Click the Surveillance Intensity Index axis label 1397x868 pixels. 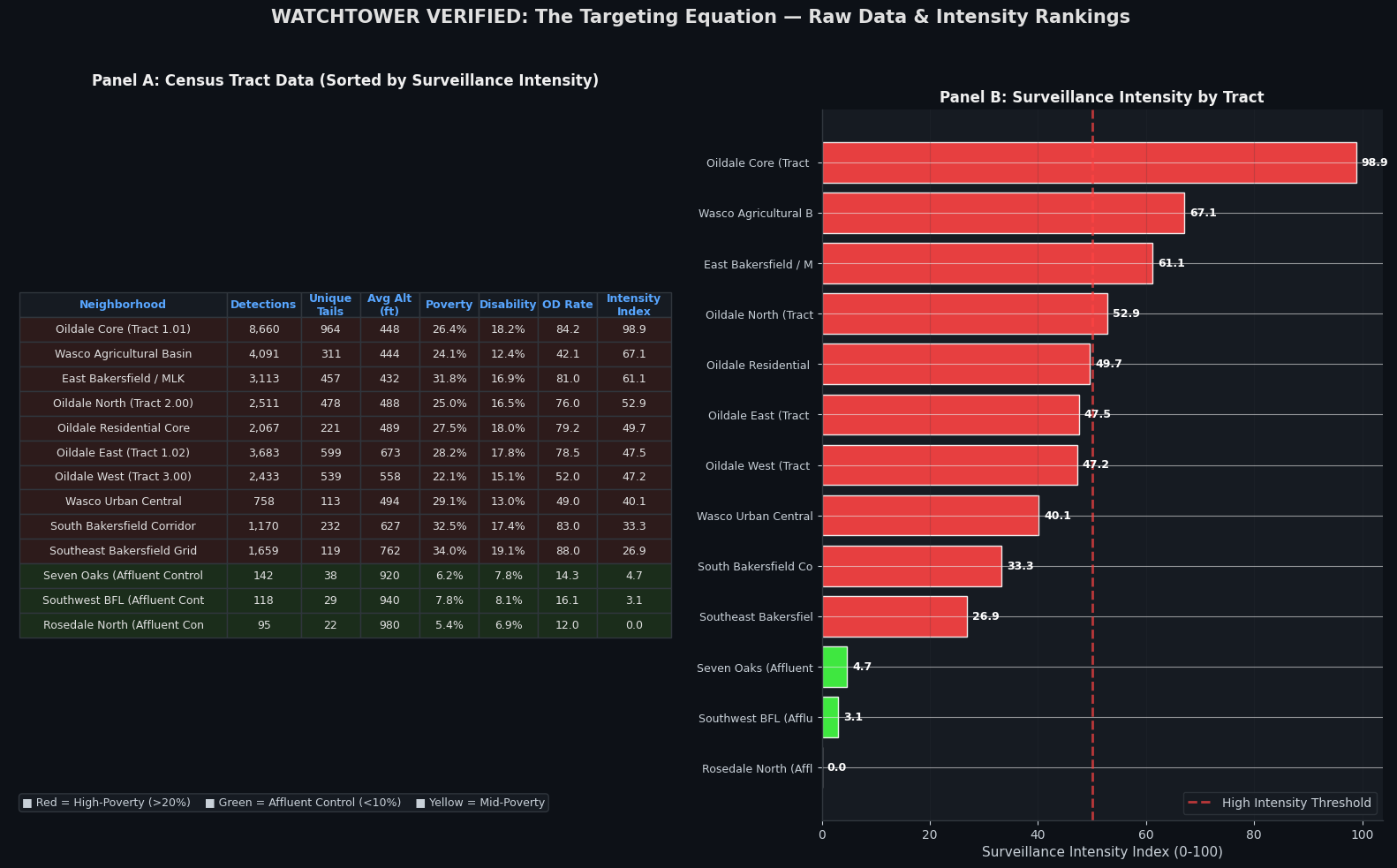(x=1102, y=852)
